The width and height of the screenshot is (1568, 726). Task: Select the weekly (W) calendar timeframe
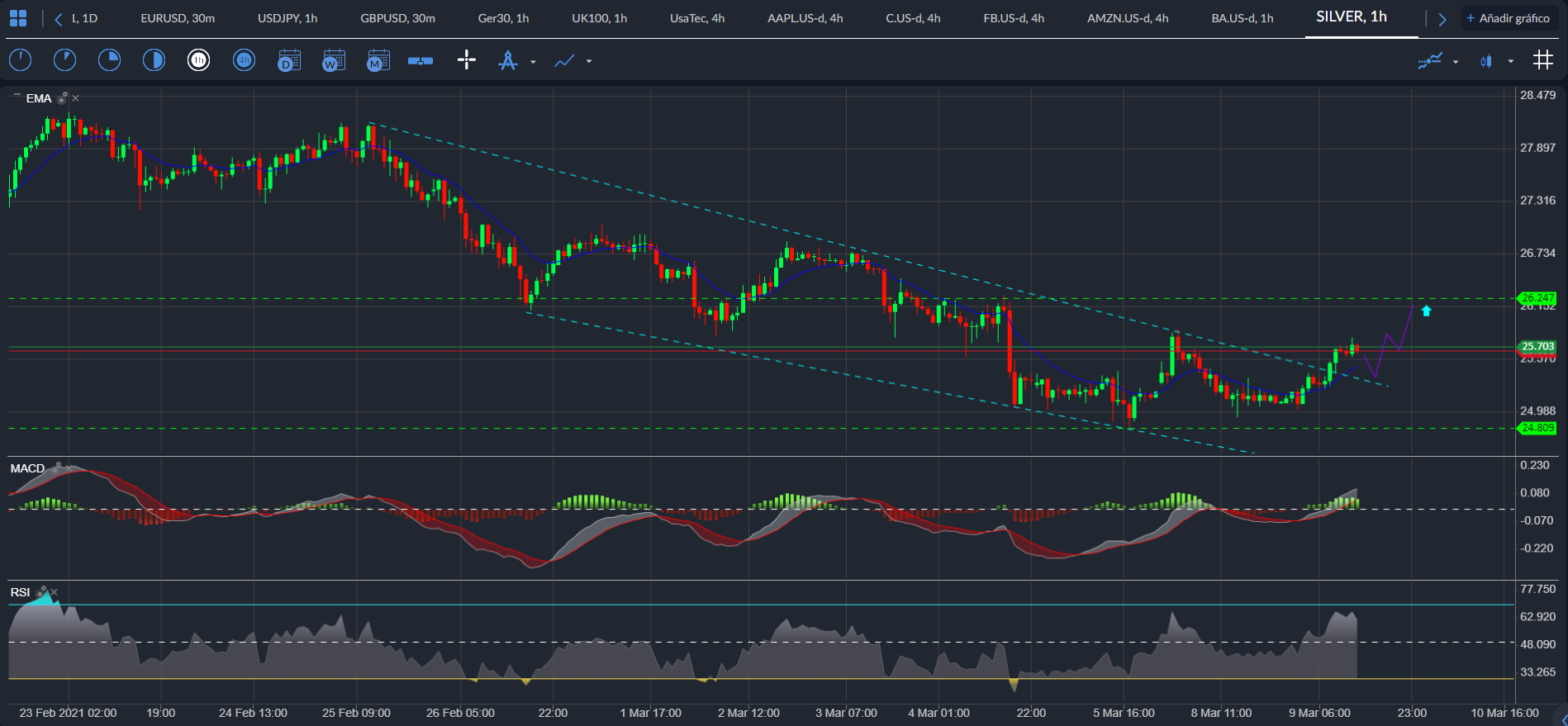334,60
